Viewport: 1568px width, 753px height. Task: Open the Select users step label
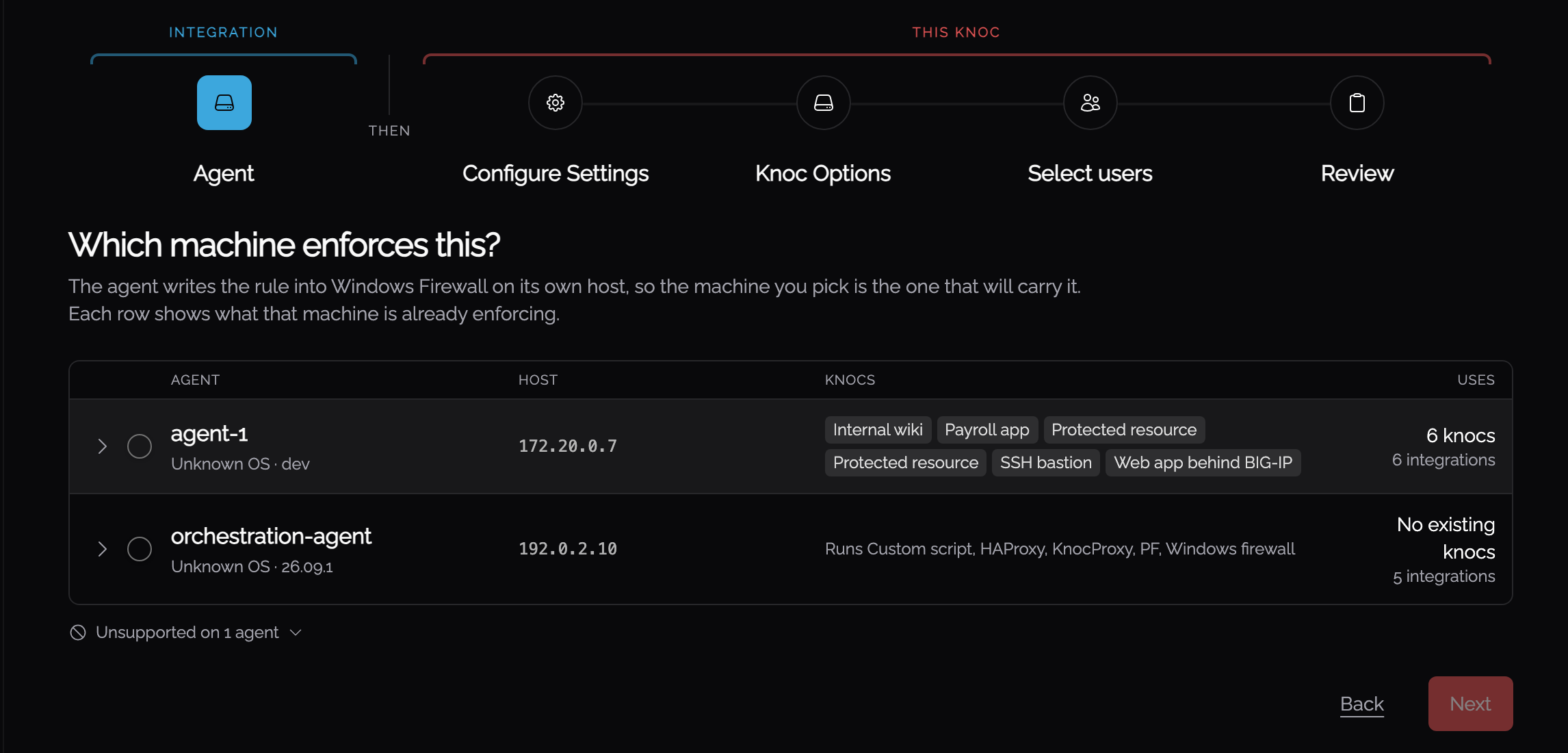coord(1090,174)
